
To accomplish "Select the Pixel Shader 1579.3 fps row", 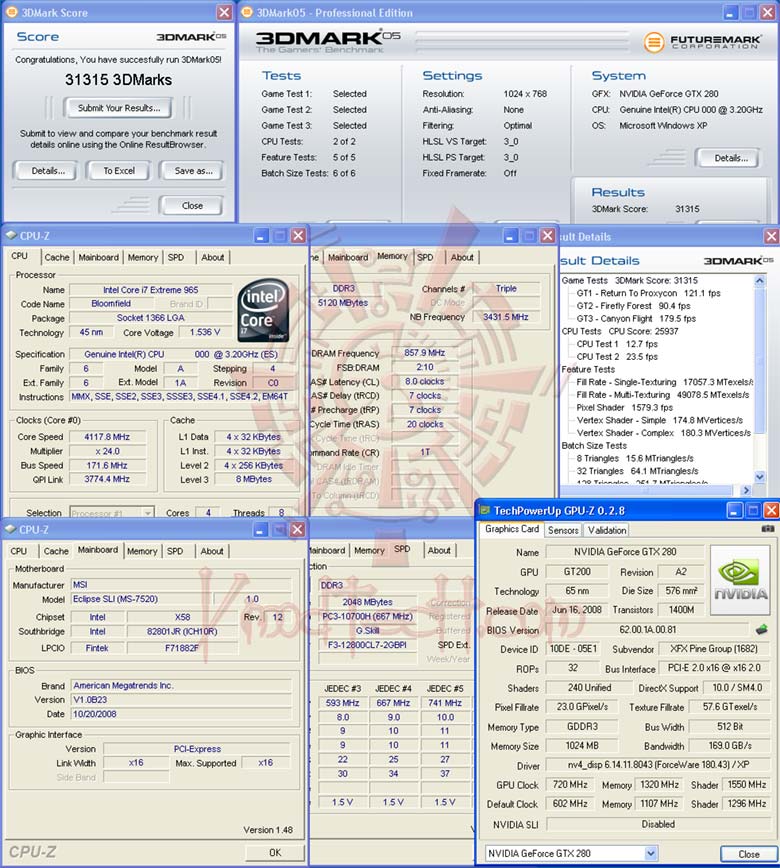I will (624, 407).
